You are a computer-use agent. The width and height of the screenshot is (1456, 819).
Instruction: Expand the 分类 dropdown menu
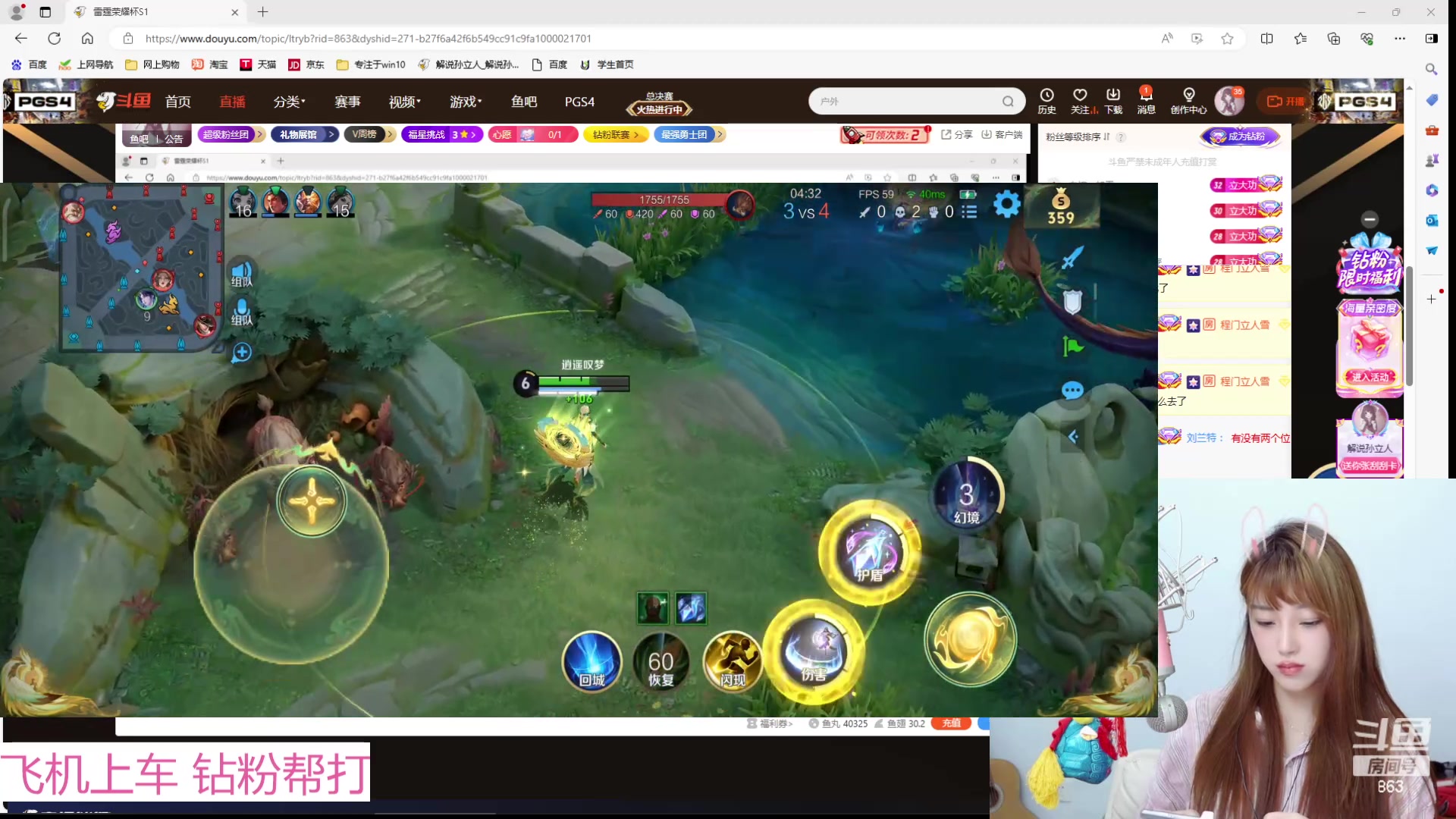289,102
